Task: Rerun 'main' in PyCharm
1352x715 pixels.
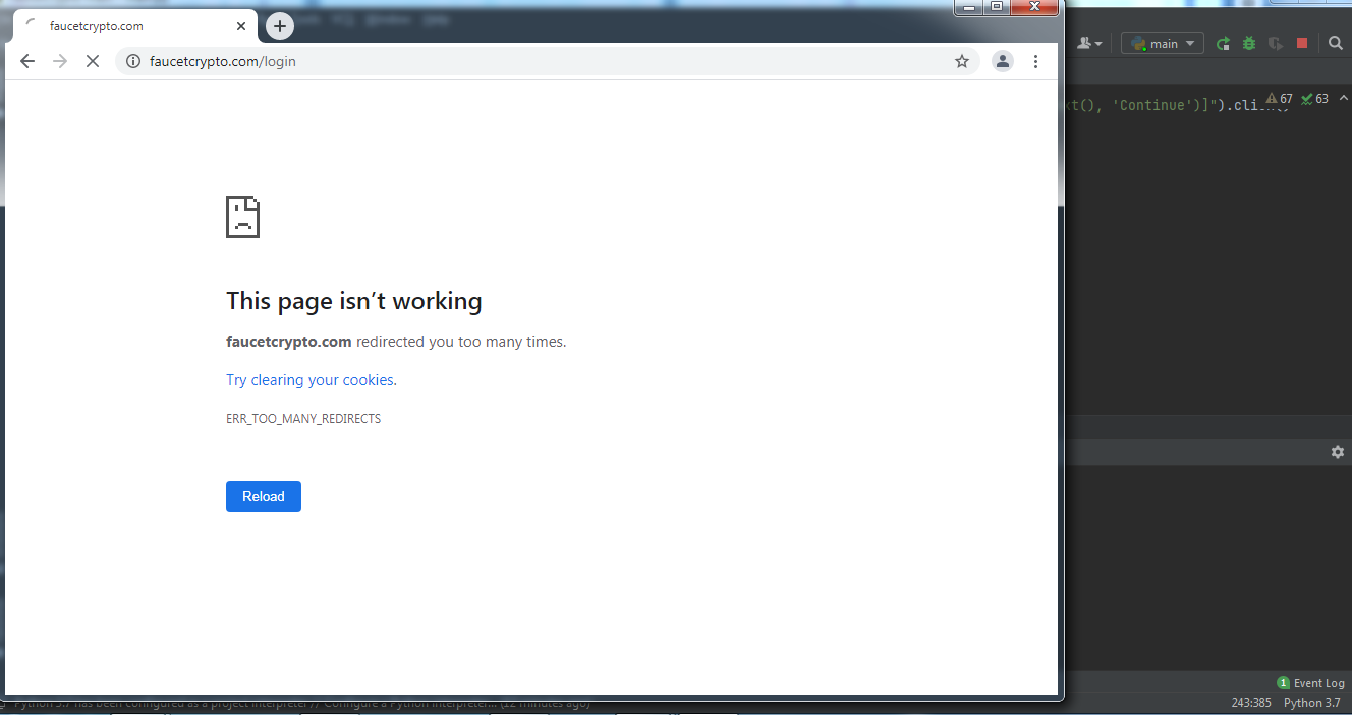Action: [x=1222, y=43]
